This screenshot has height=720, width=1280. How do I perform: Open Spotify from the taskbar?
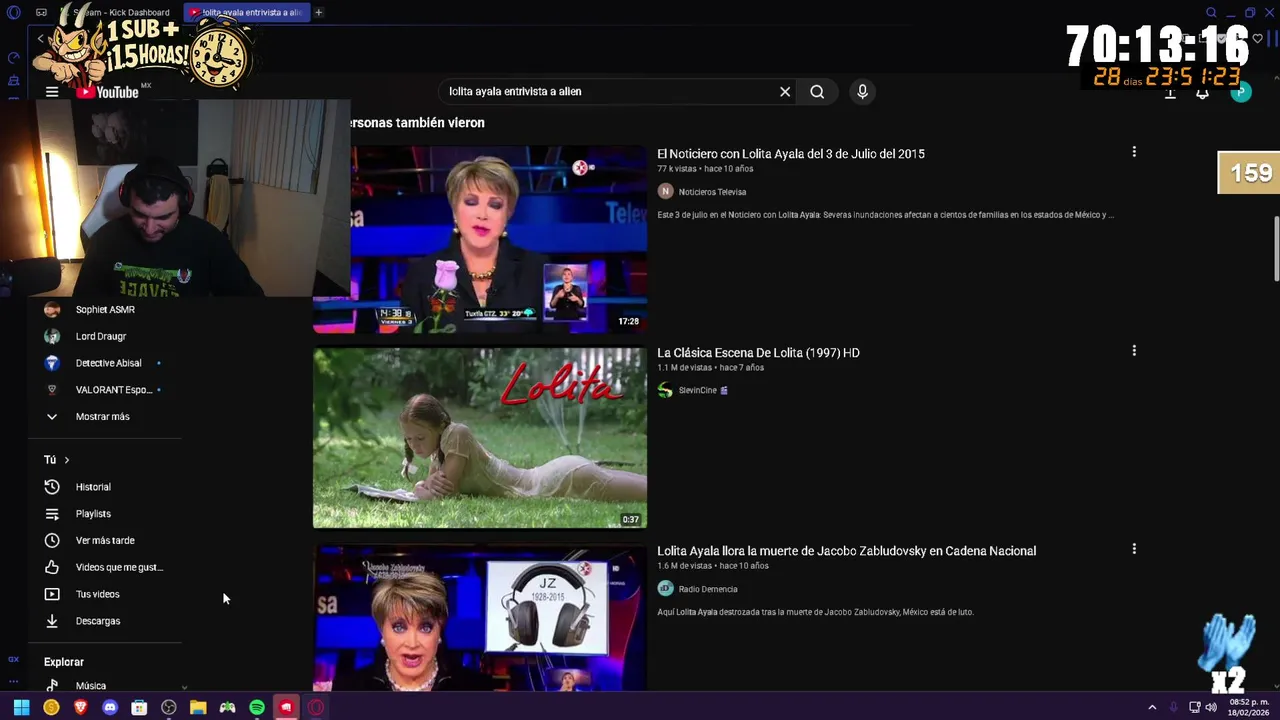[x=257, y=707]
